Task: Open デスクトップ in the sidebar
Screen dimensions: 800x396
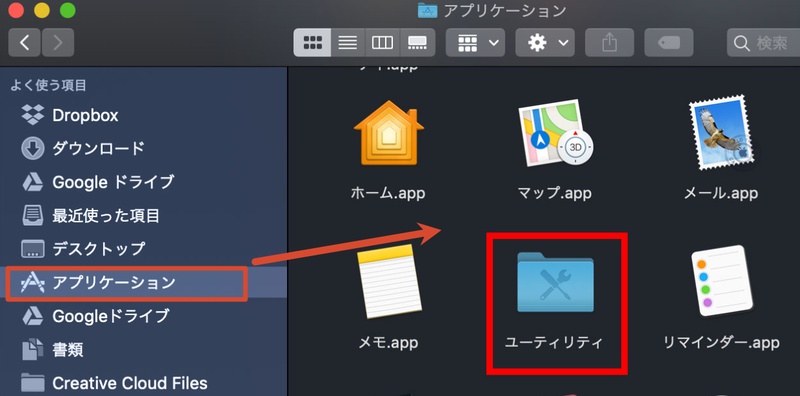Action: point(144,249)
